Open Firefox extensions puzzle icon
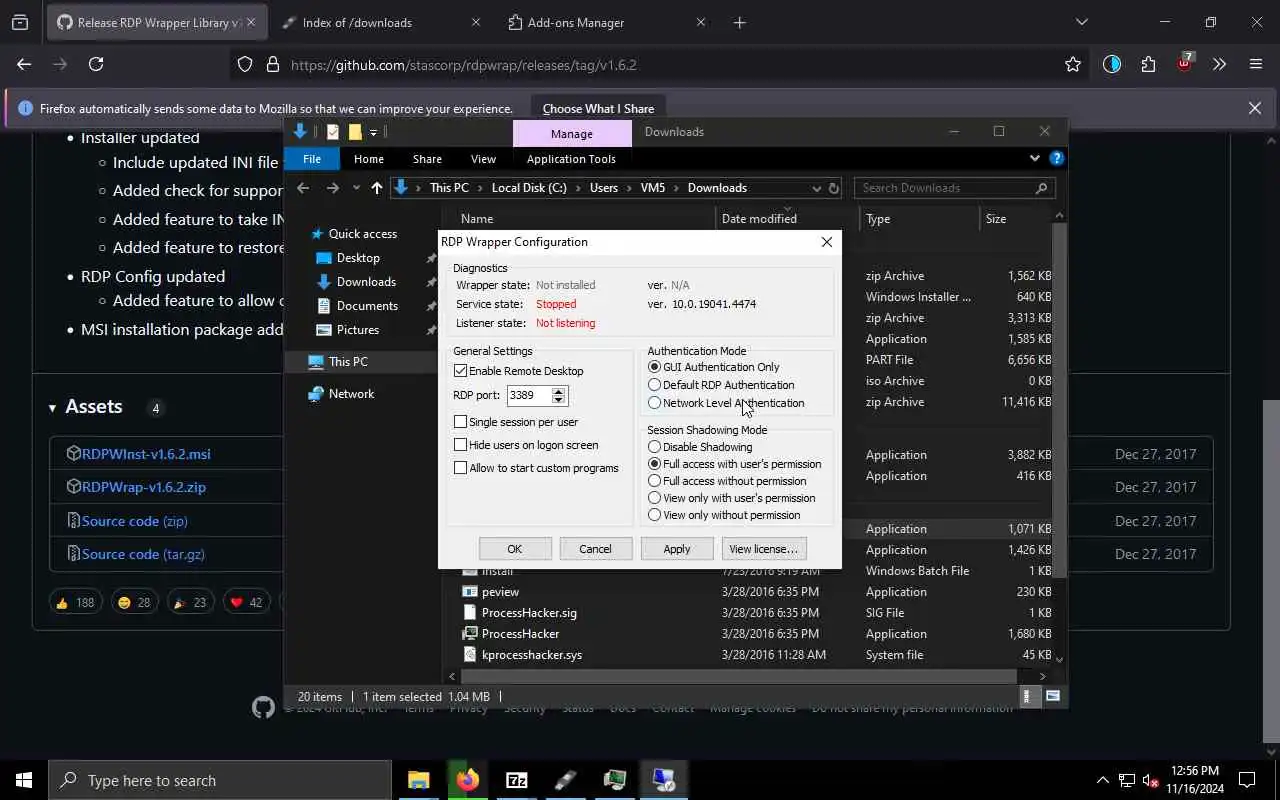This screenshot has width=1280, height=800. [1148, 64]
